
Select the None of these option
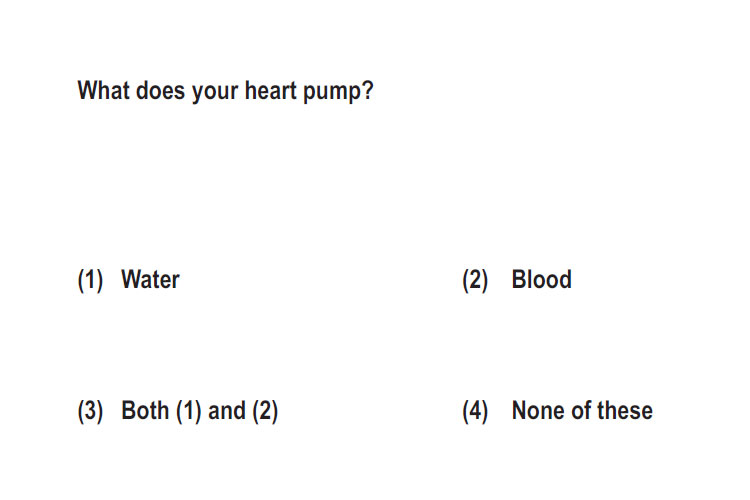582,411
